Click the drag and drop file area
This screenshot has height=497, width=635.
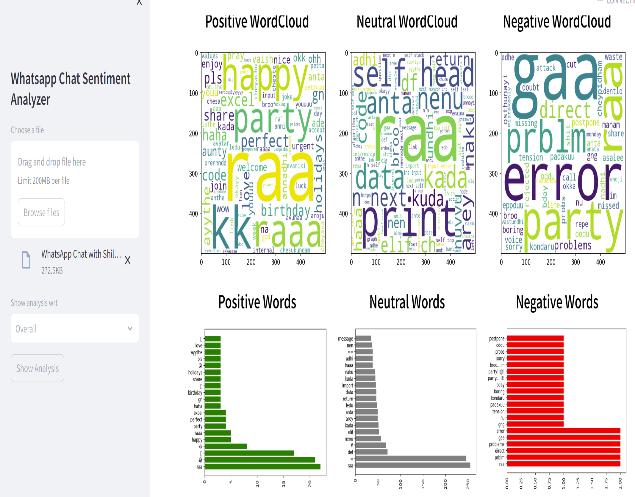tap(75, 189)
